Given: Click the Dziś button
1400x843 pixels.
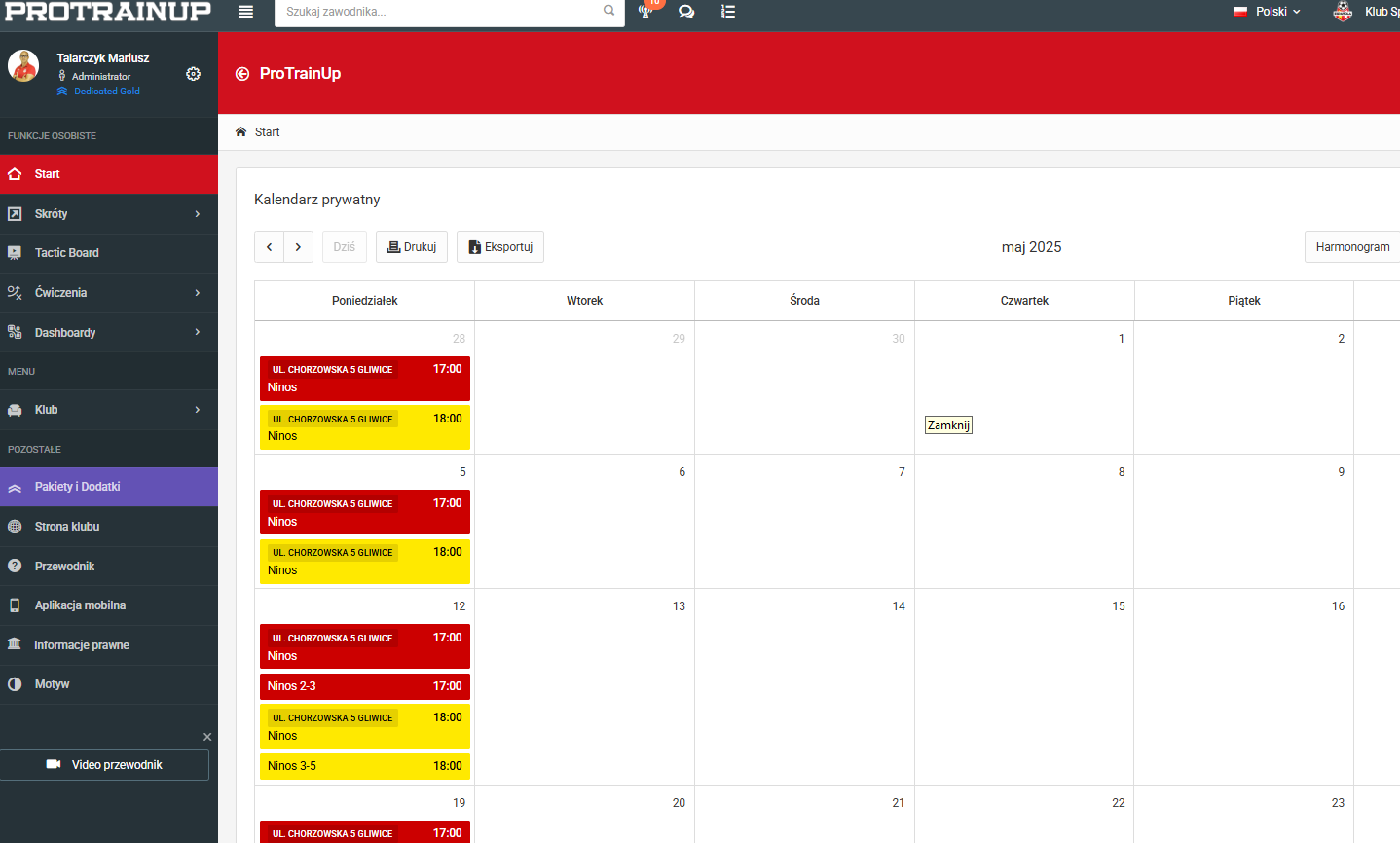Looking at the screenshot, I should 345,247.
